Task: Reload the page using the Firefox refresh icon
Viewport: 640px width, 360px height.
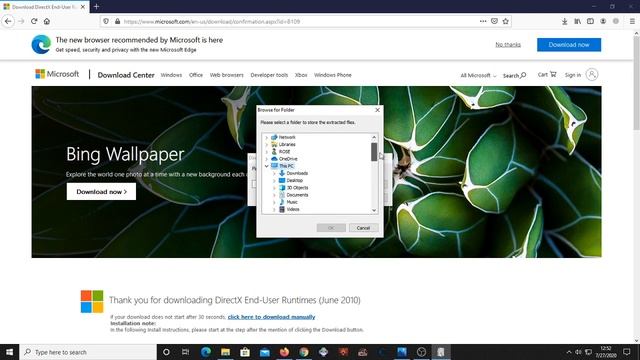Action: coord(34,21)
